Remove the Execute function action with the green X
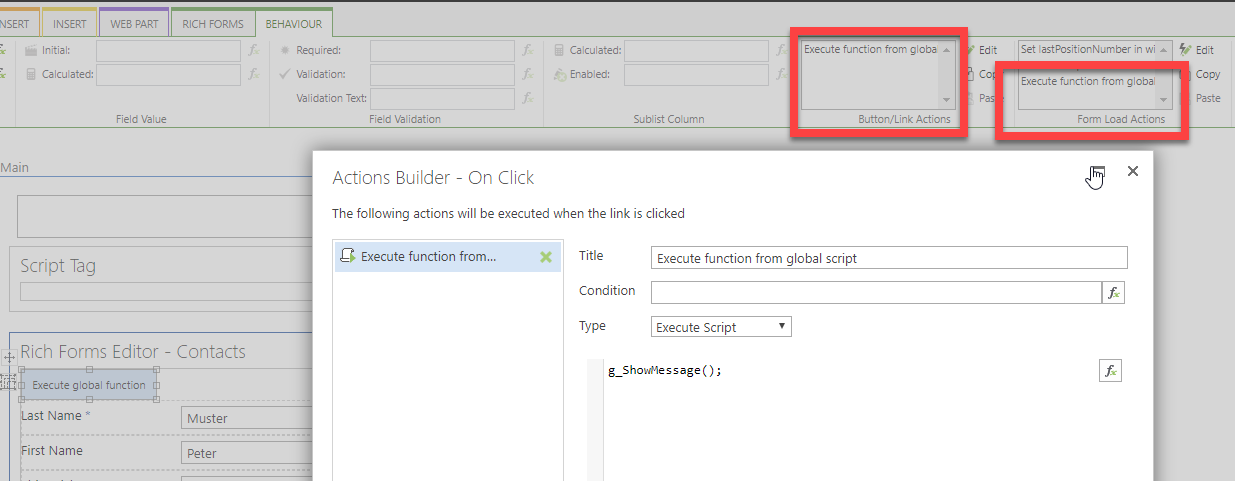The width and height of the screenshot is (1235, 481). (546, 257)
